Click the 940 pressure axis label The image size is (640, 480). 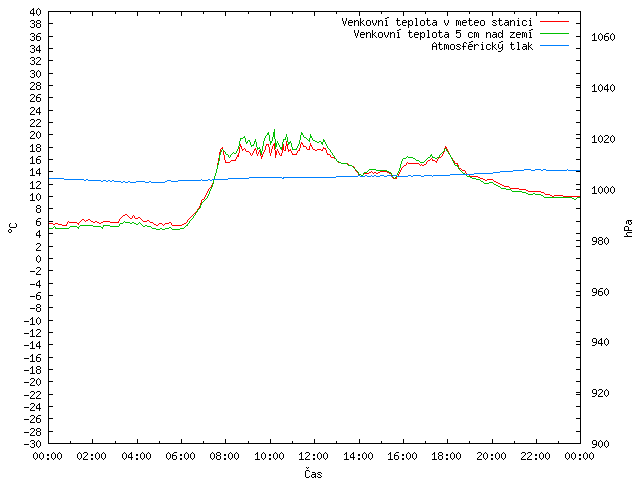coord(600,342)
